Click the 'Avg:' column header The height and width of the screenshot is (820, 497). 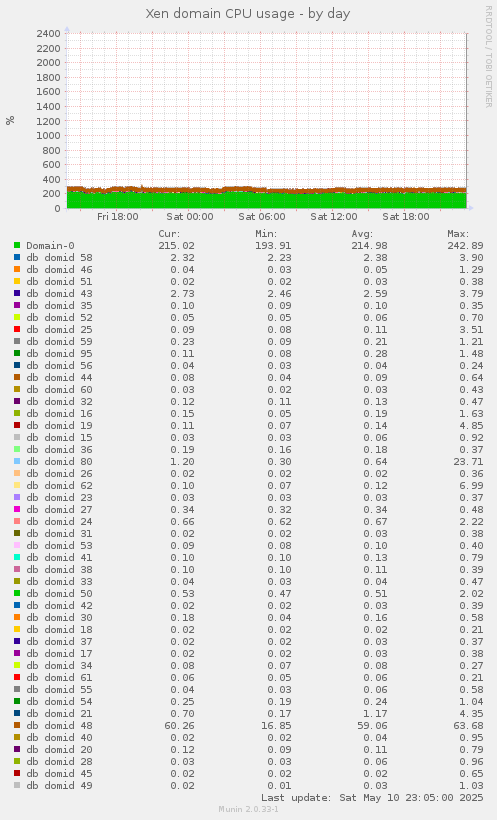coord(362,234)
